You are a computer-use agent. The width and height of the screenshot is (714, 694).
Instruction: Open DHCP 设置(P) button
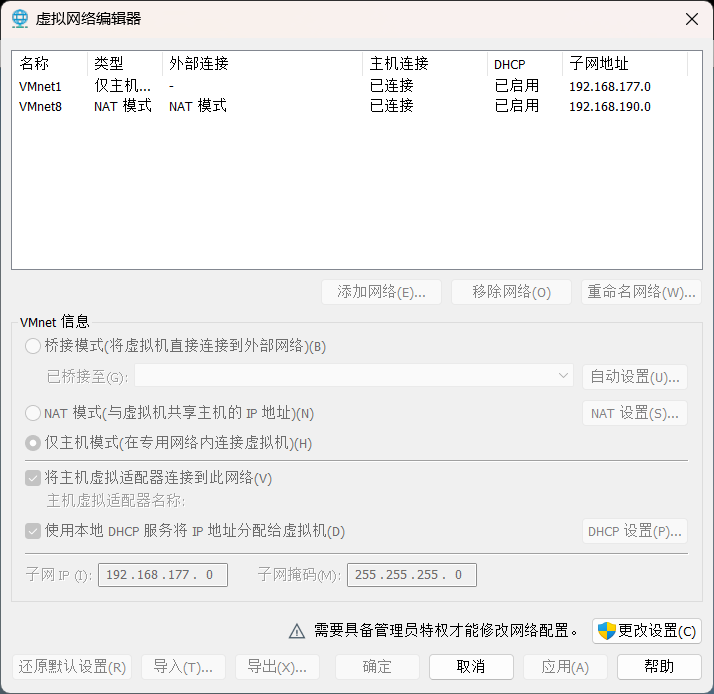(635, 531)
